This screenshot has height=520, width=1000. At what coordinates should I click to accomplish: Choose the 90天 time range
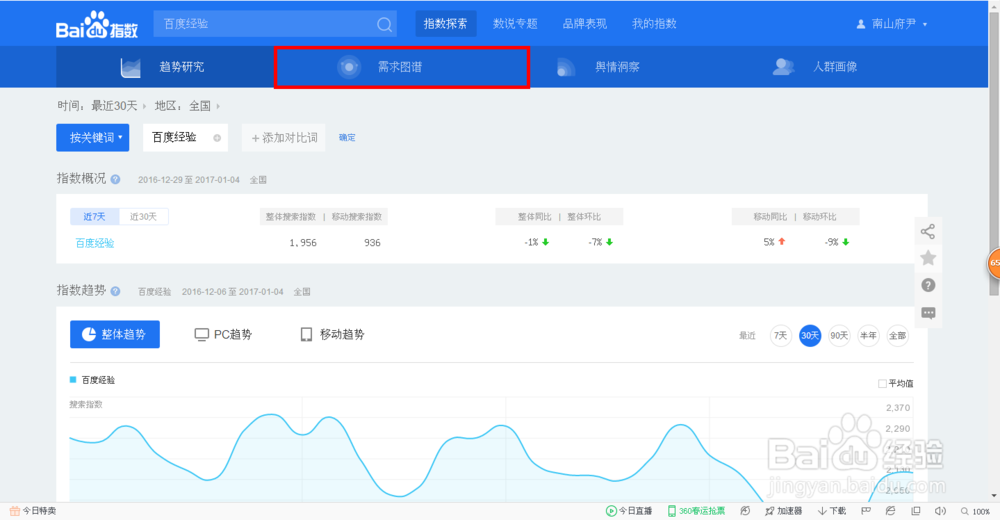coord(839,336)
